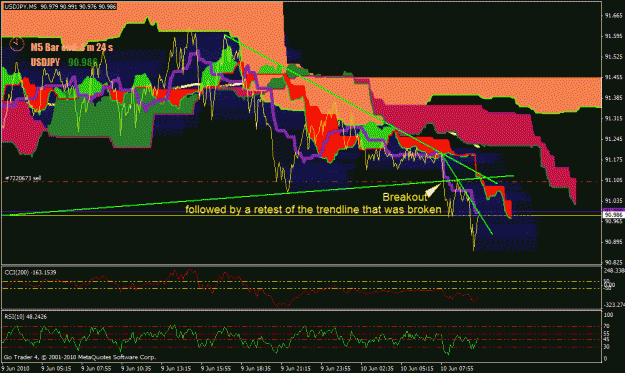Click 90.895 on the price scale

pos(613,242)
